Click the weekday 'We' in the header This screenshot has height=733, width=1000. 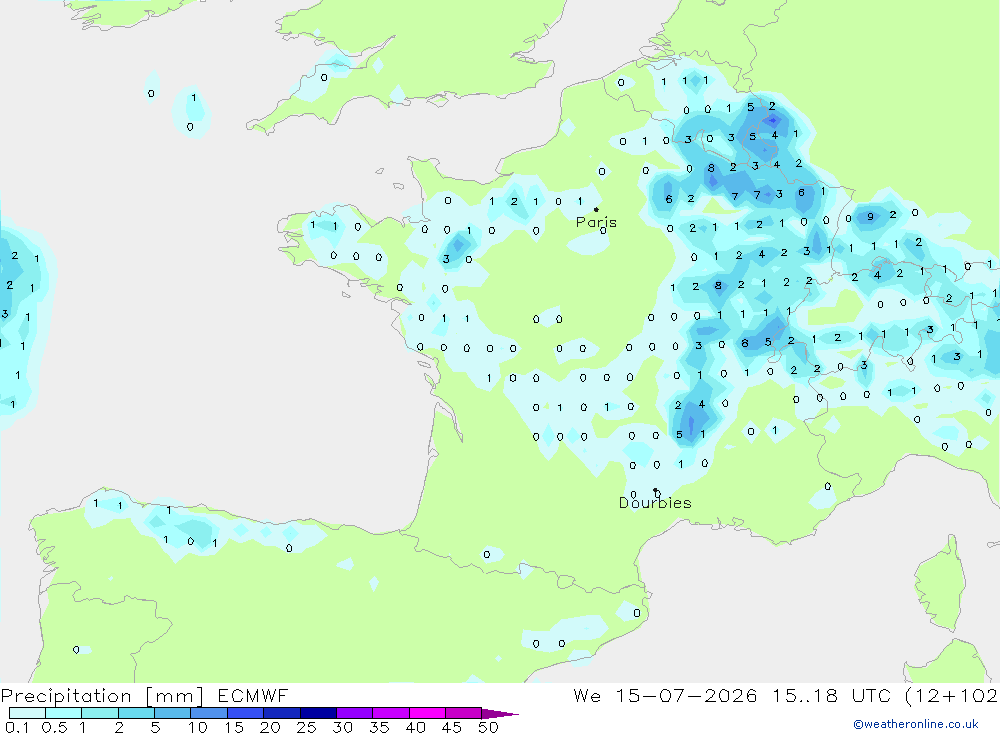587,695
